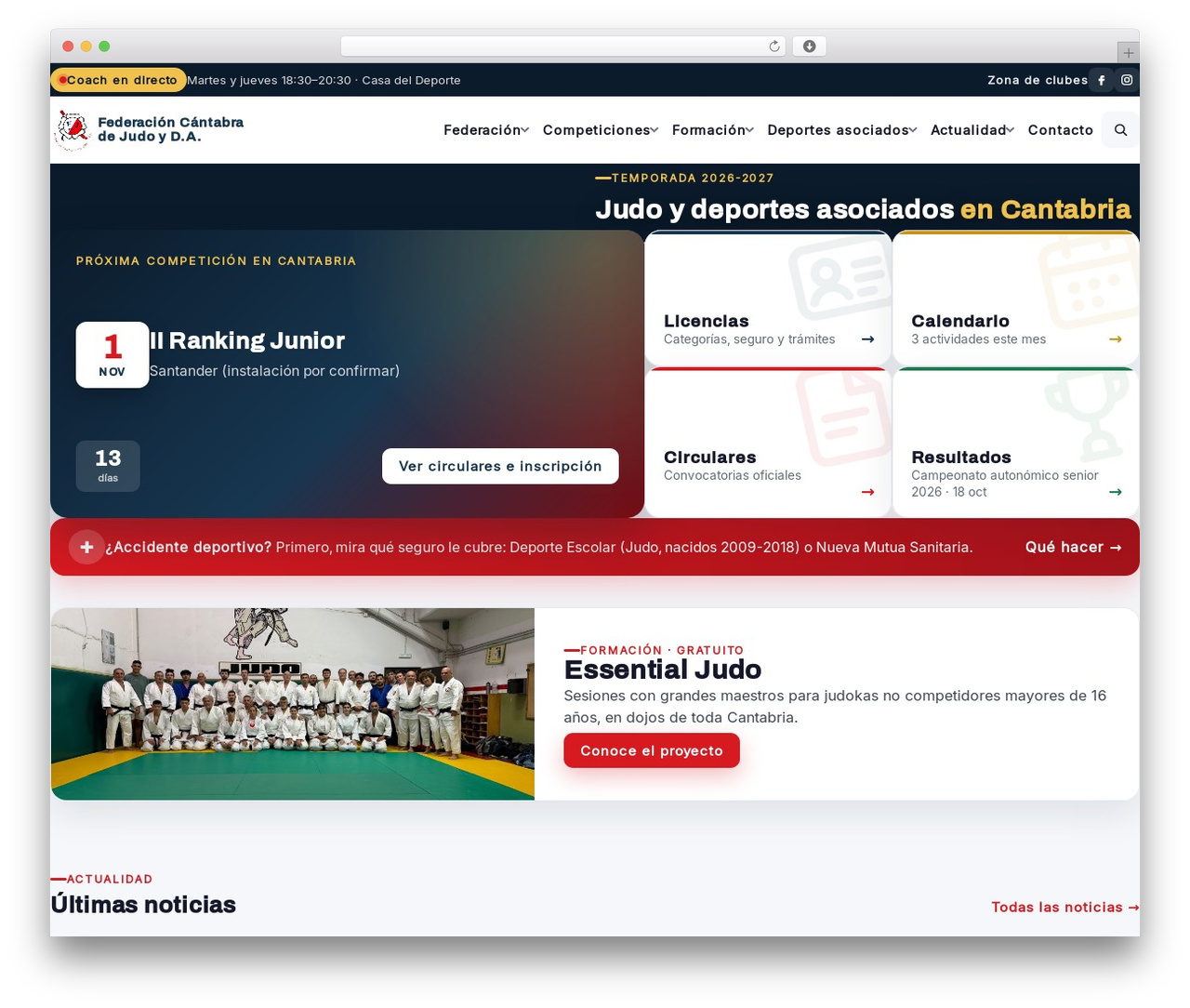Open the Resultados card title
The height and width of the screenshot is (1008, 1190).
point(960,457)
